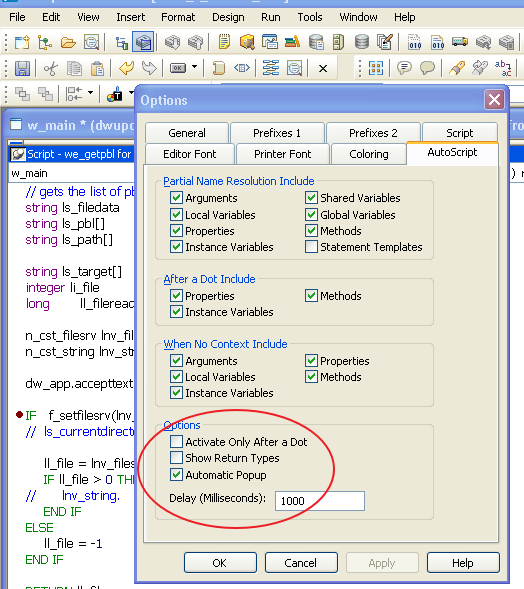This screenshot has width=524, height=589.
Task: Open the Insert menu
Action: tap(130, 17)
